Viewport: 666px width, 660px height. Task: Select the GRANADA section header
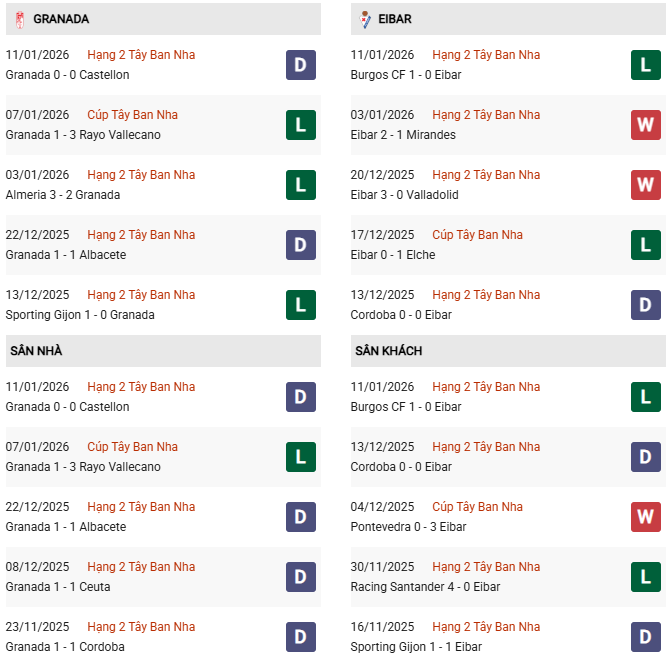[x=62, y=19]
